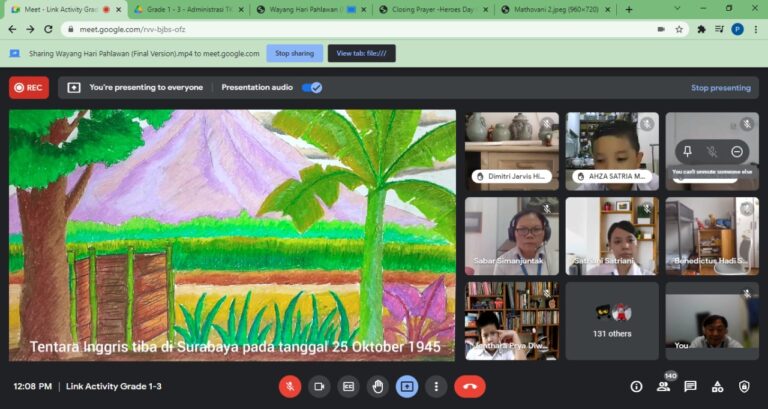Toggle the Presentation audio switch

click(312, 88)
